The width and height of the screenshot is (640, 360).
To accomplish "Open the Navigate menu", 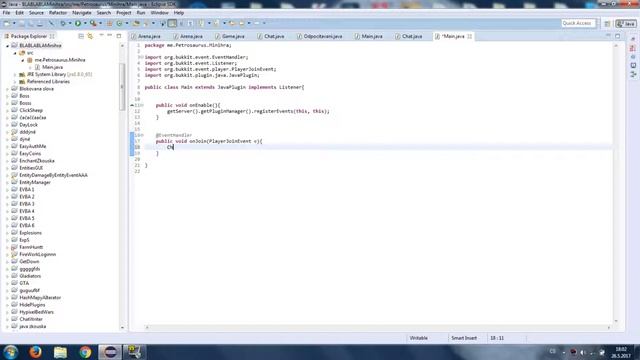I will click(x=82, y=13).
